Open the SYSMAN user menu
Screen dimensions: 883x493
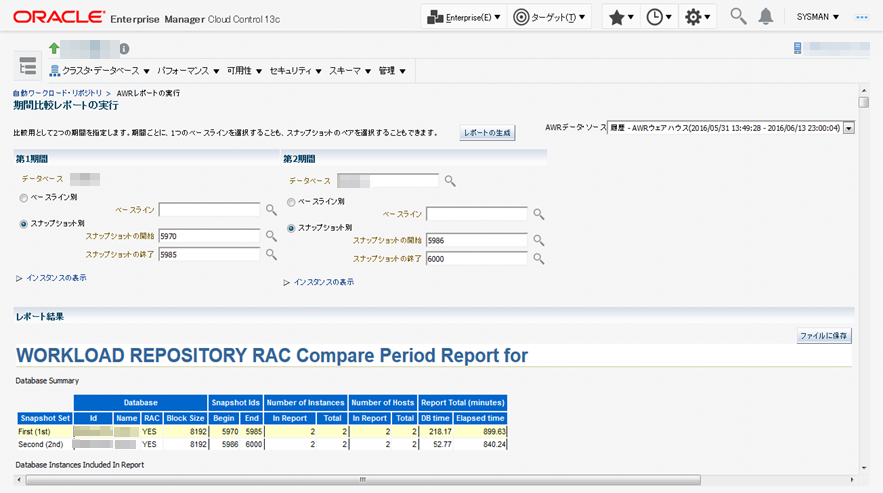818,17
